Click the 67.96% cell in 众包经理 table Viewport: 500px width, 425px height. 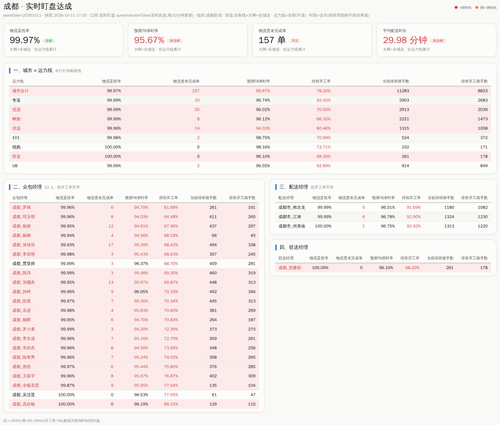[x=171, y=226]
